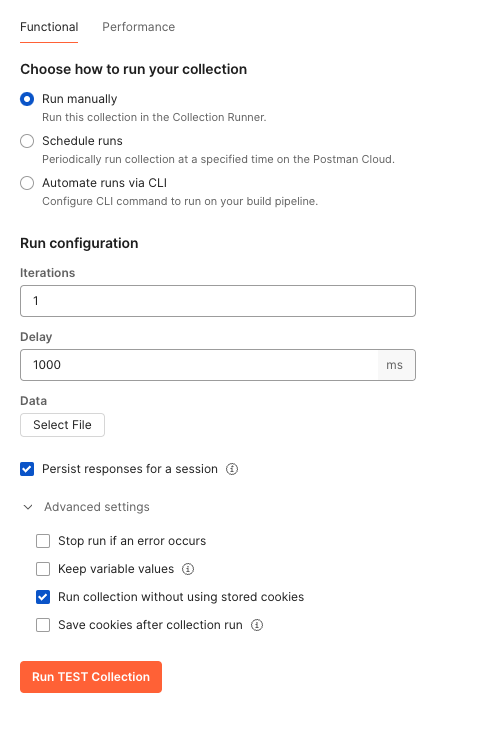The image size is (487, 738).
Task: Focus the Iterations input field
Action: pos(218,301)
